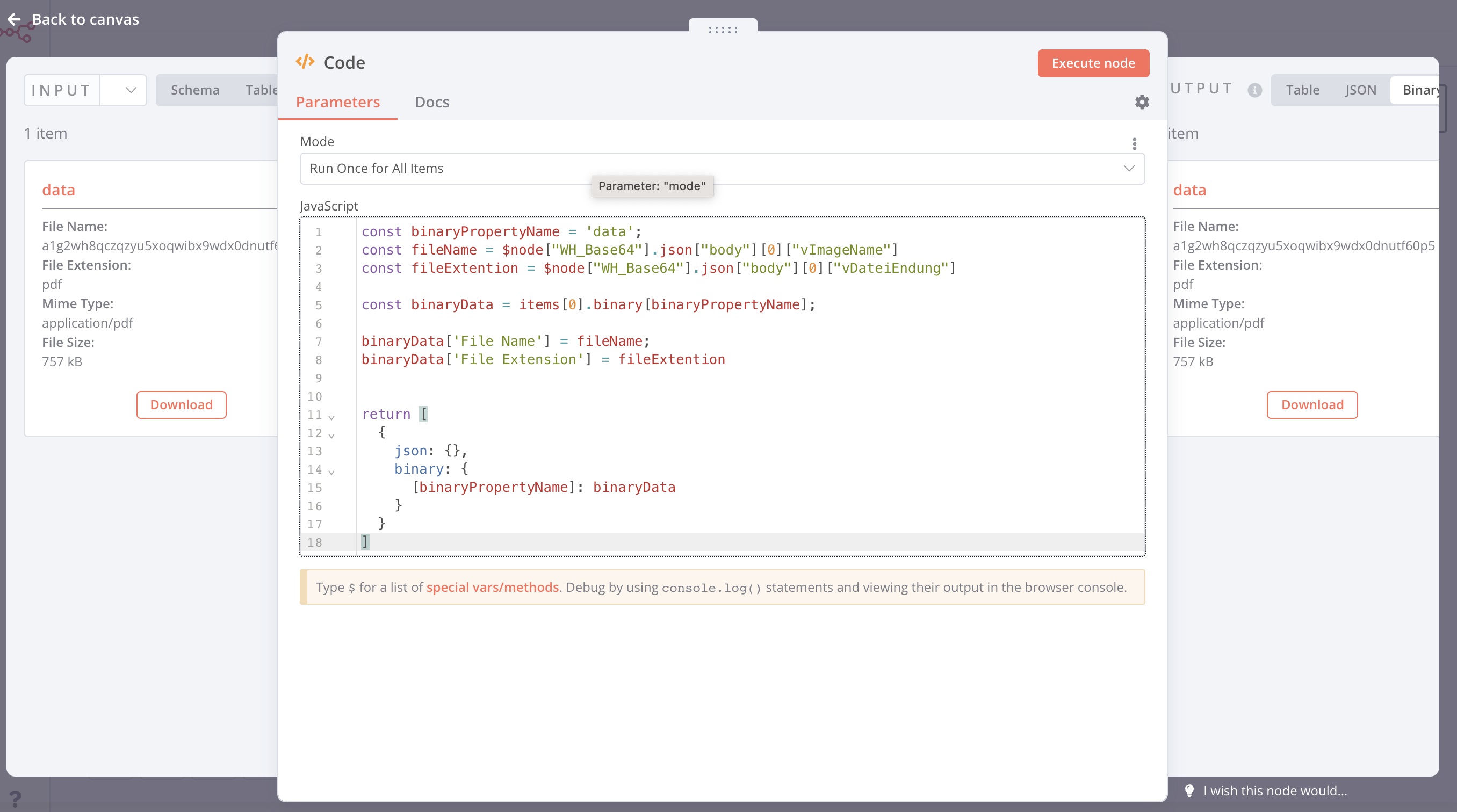Download the input data file
This screenshot has width=1457, height=812.
pyautogui.click(x=181, y=404)
